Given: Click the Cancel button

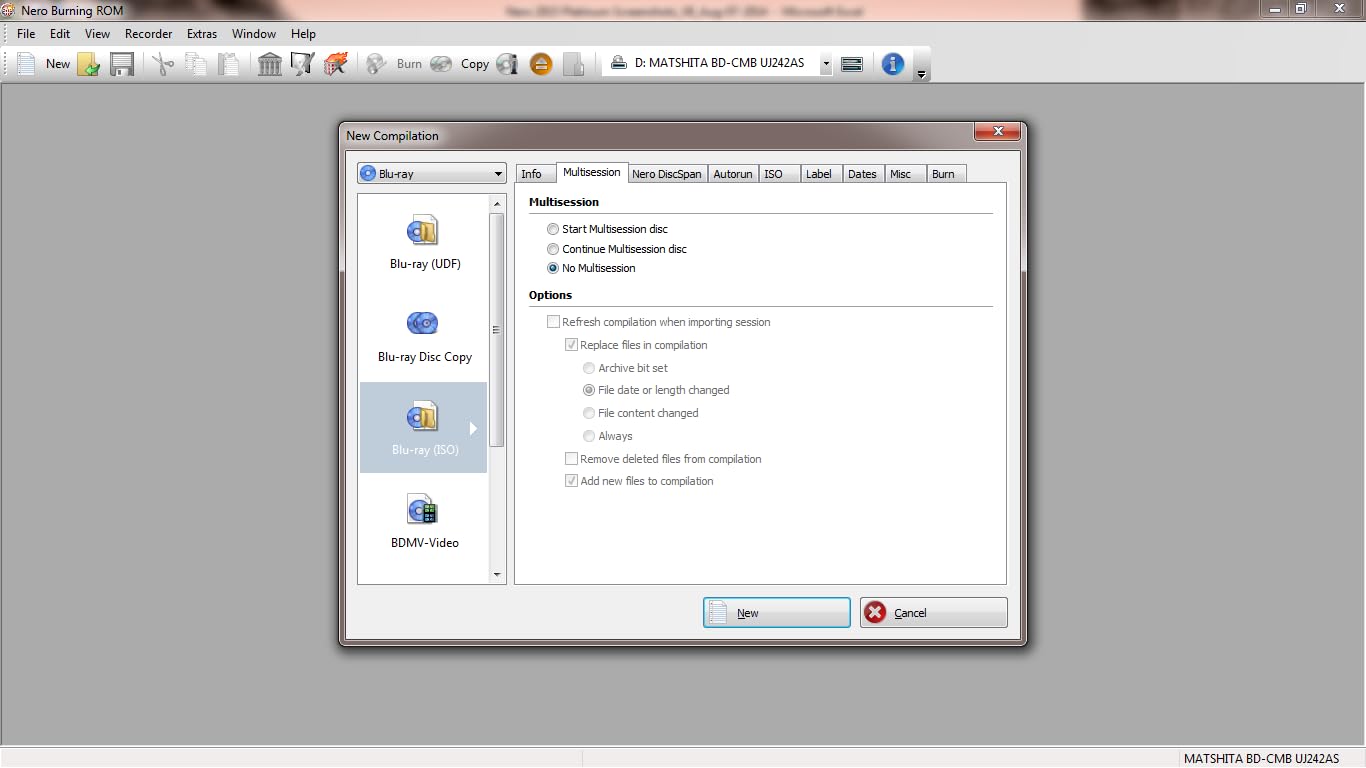Looking at the screenshot, I should (934, 613).
